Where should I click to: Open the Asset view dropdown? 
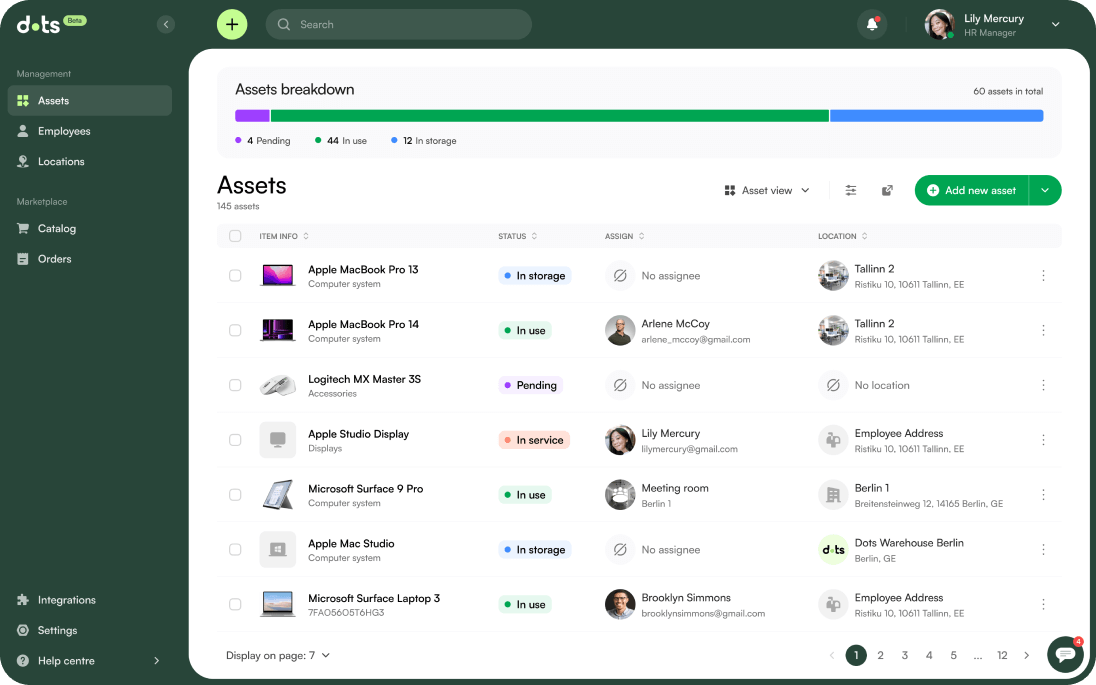[x=767, y=190]
